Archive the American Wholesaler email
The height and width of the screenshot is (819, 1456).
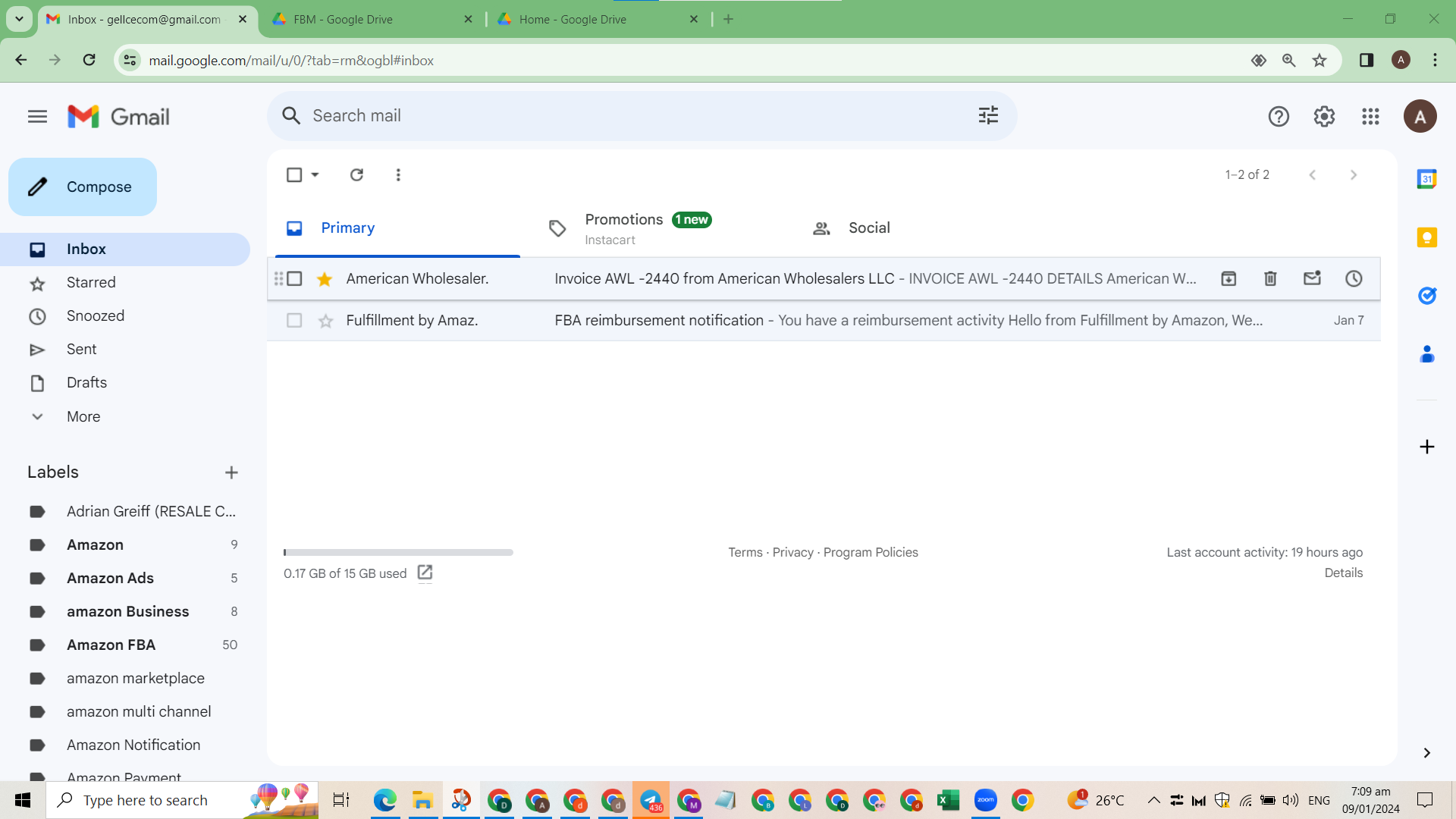pos(1228,278)
